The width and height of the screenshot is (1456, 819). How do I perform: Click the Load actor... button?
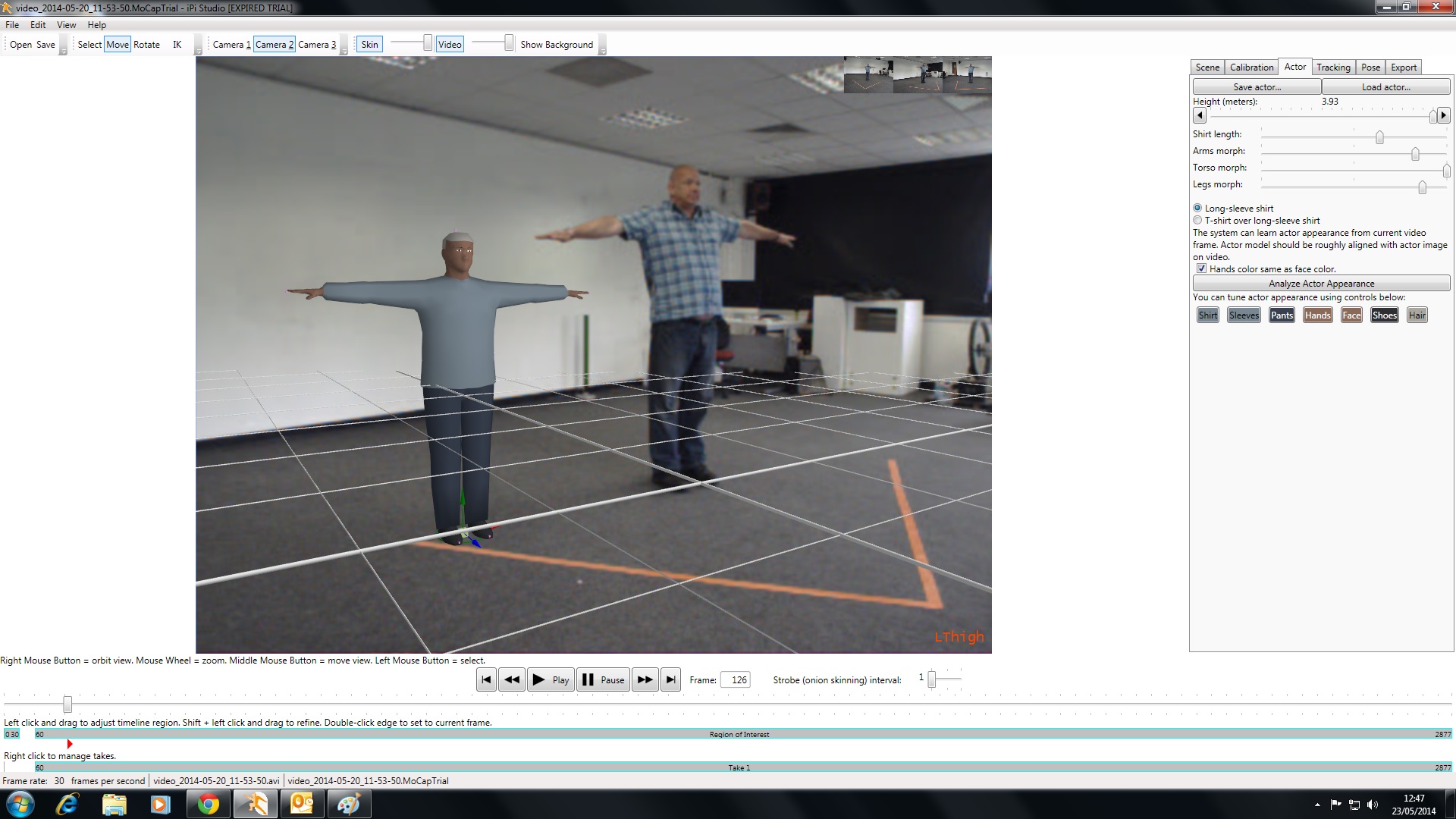[x=1386, y=87]
